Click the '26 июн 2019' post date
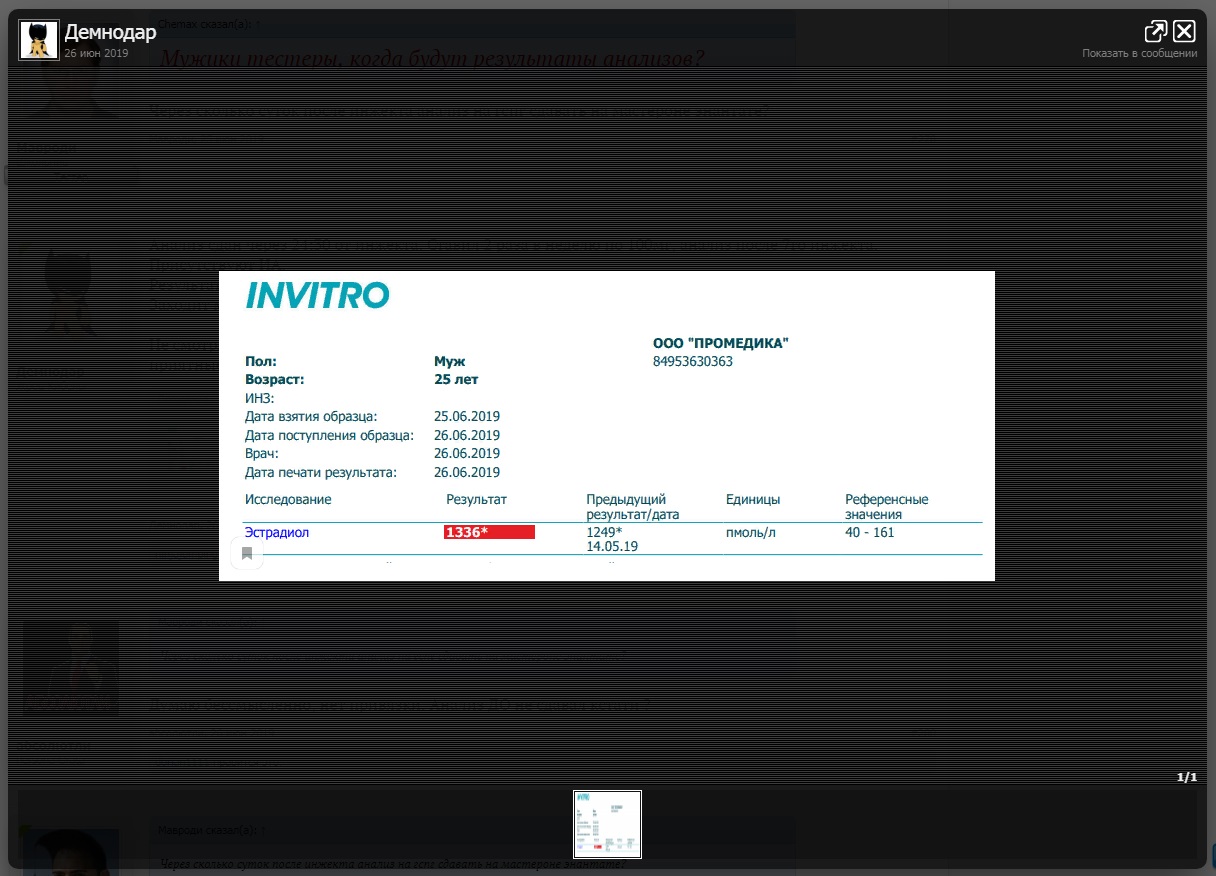The height and width of the screenshot is (876, 1216). (96, 54)
